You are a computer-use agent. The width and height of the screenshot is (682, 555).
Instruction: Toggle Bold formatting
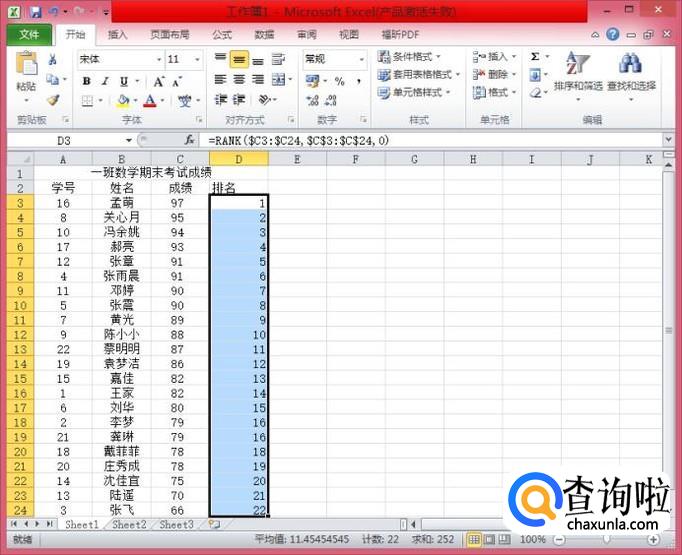tap(87, 81)
